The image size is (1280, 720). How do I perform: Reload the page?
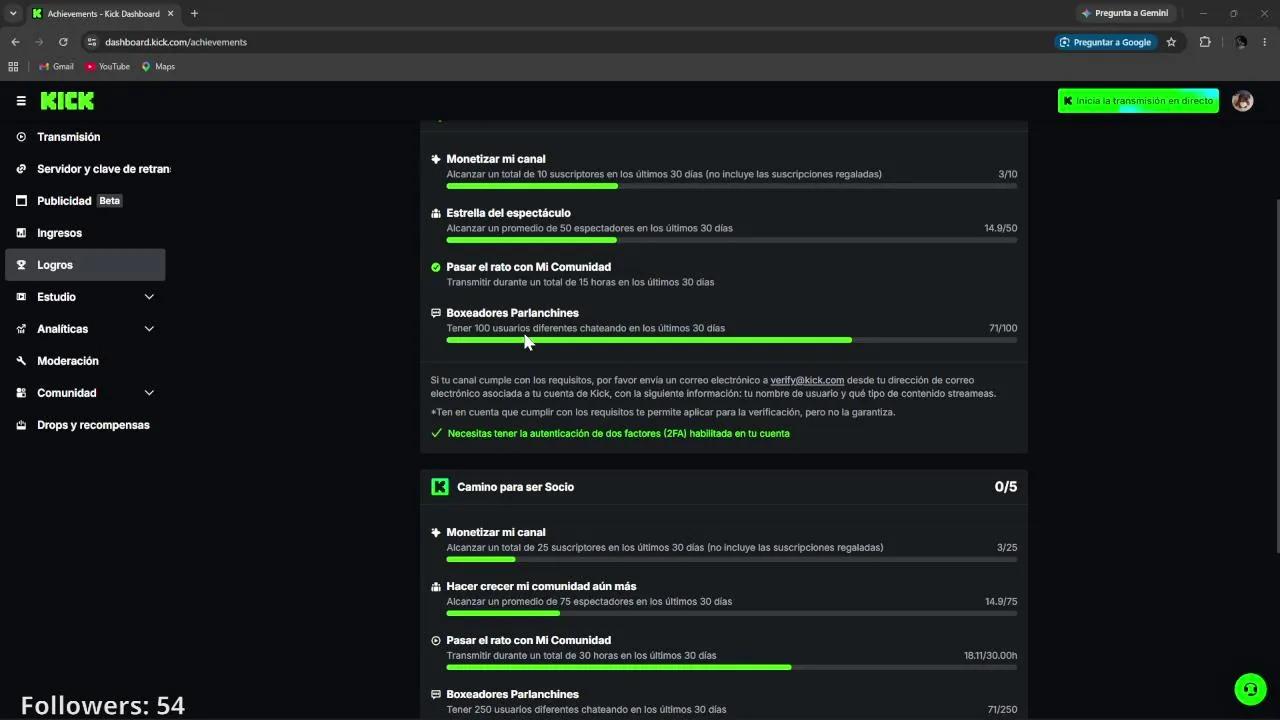tap(63, 42)
